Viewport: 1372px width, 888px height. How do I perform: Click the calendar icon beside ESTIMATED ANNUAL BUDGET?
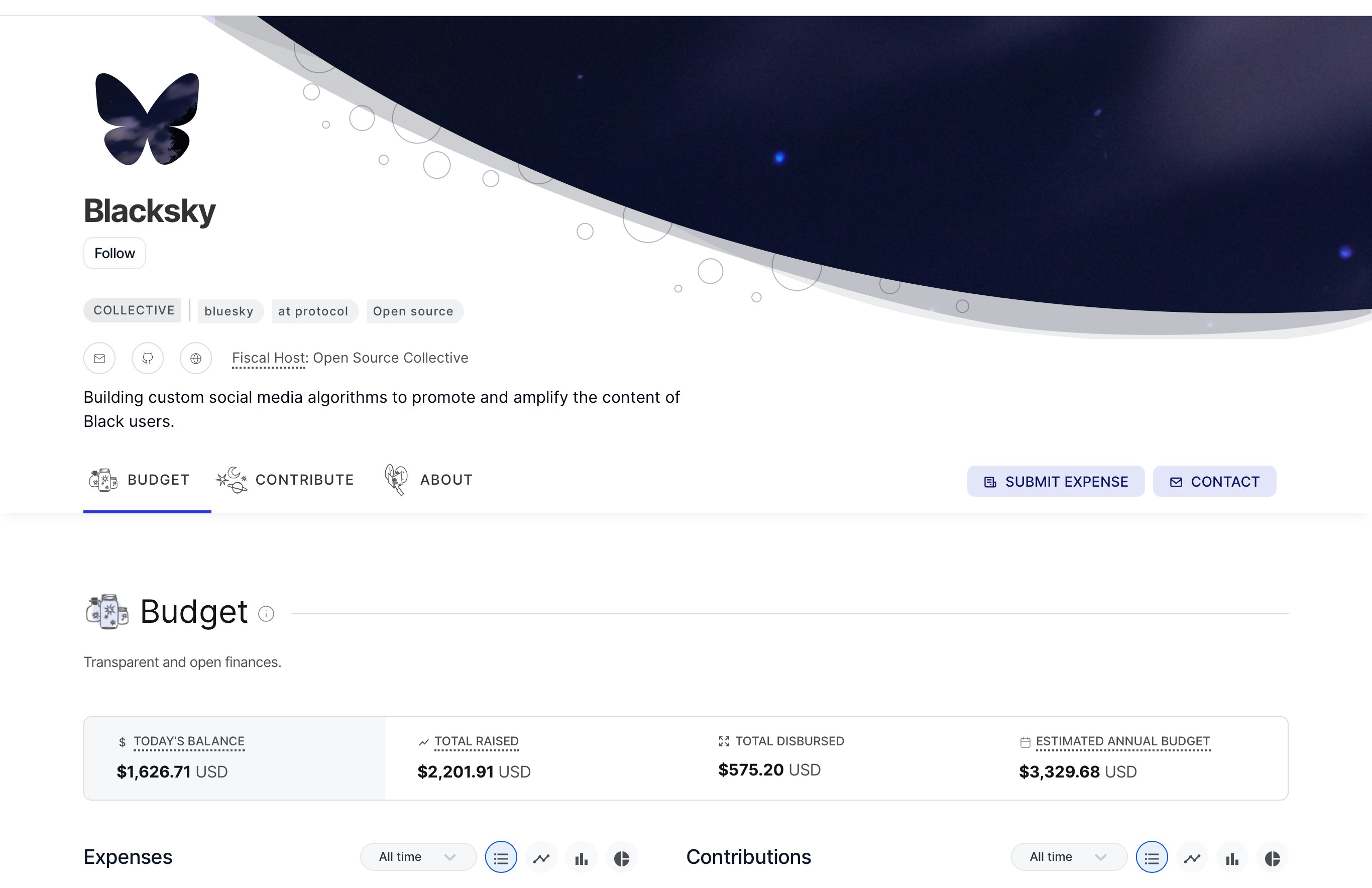1025,743
